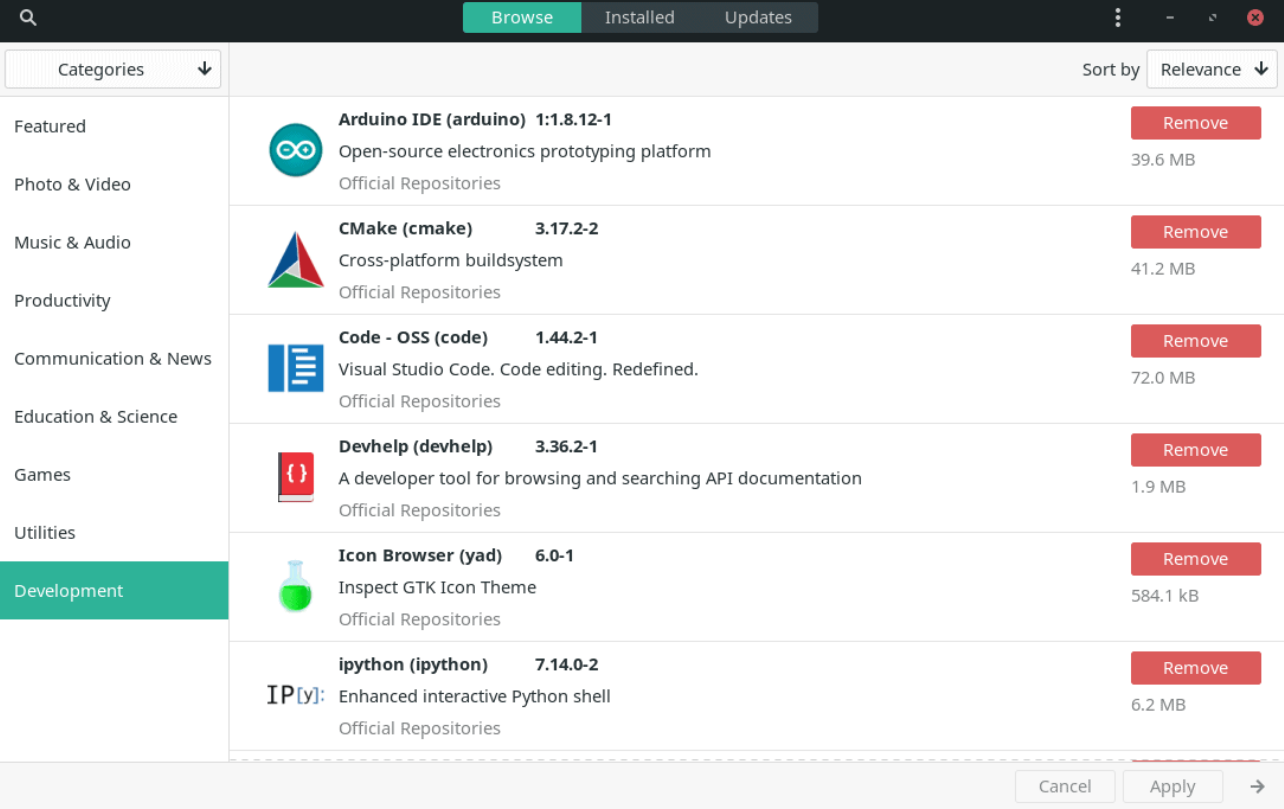The image size is (1284, 809).
Task: Click the CMake triangle logo icon
Action: 296,259
